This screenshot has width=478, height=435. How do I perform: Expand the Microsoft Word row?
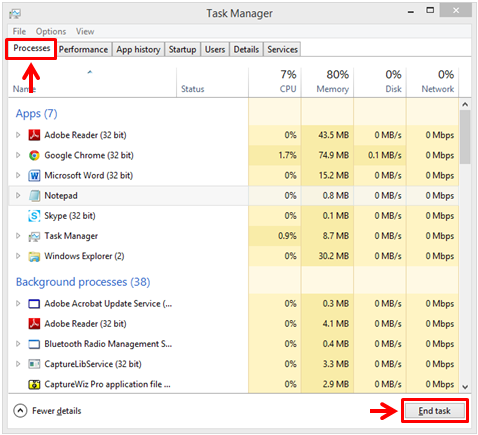click(x=18, y=175)
